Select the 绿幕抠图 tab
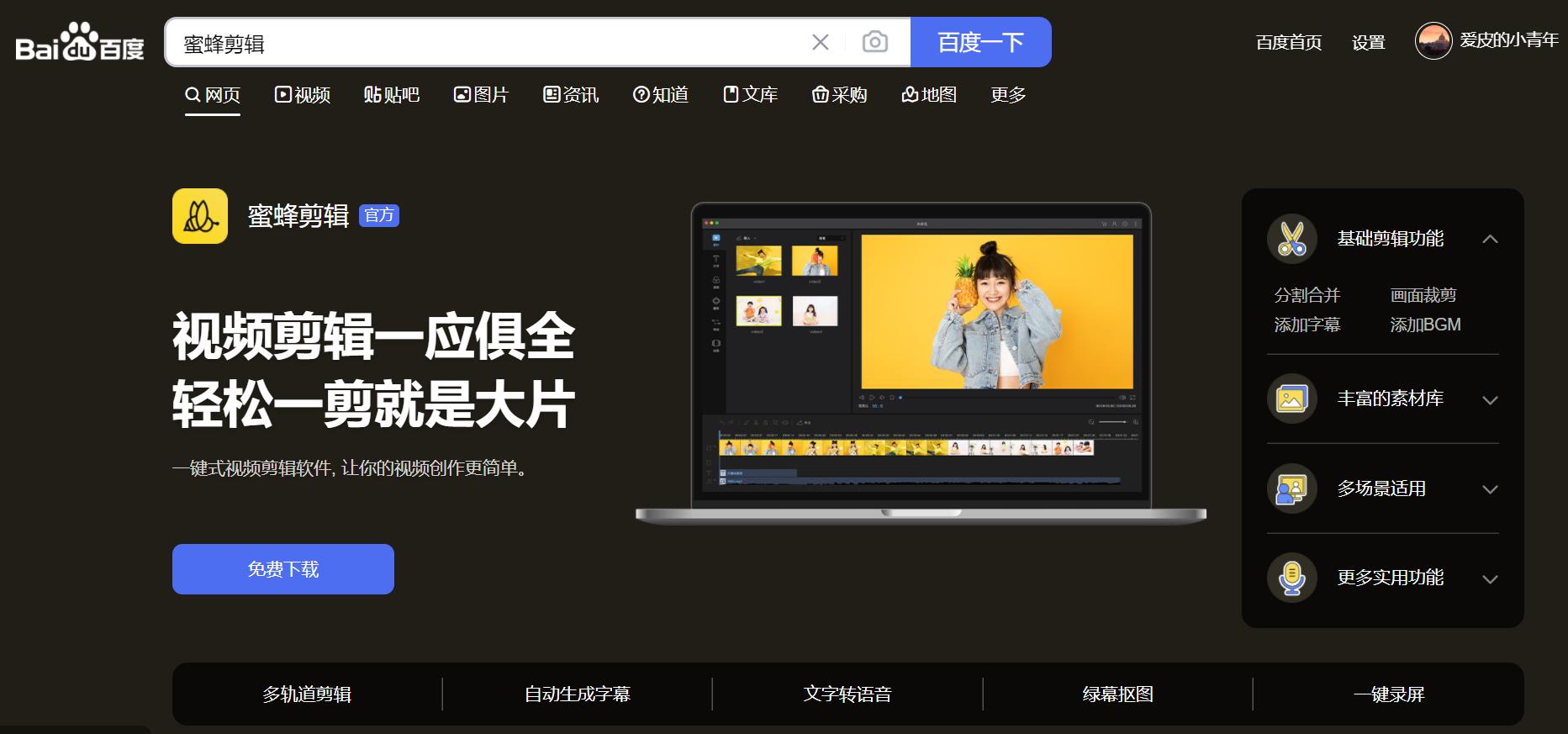This screenshot has width=1568, height=734. [1118, 694]
